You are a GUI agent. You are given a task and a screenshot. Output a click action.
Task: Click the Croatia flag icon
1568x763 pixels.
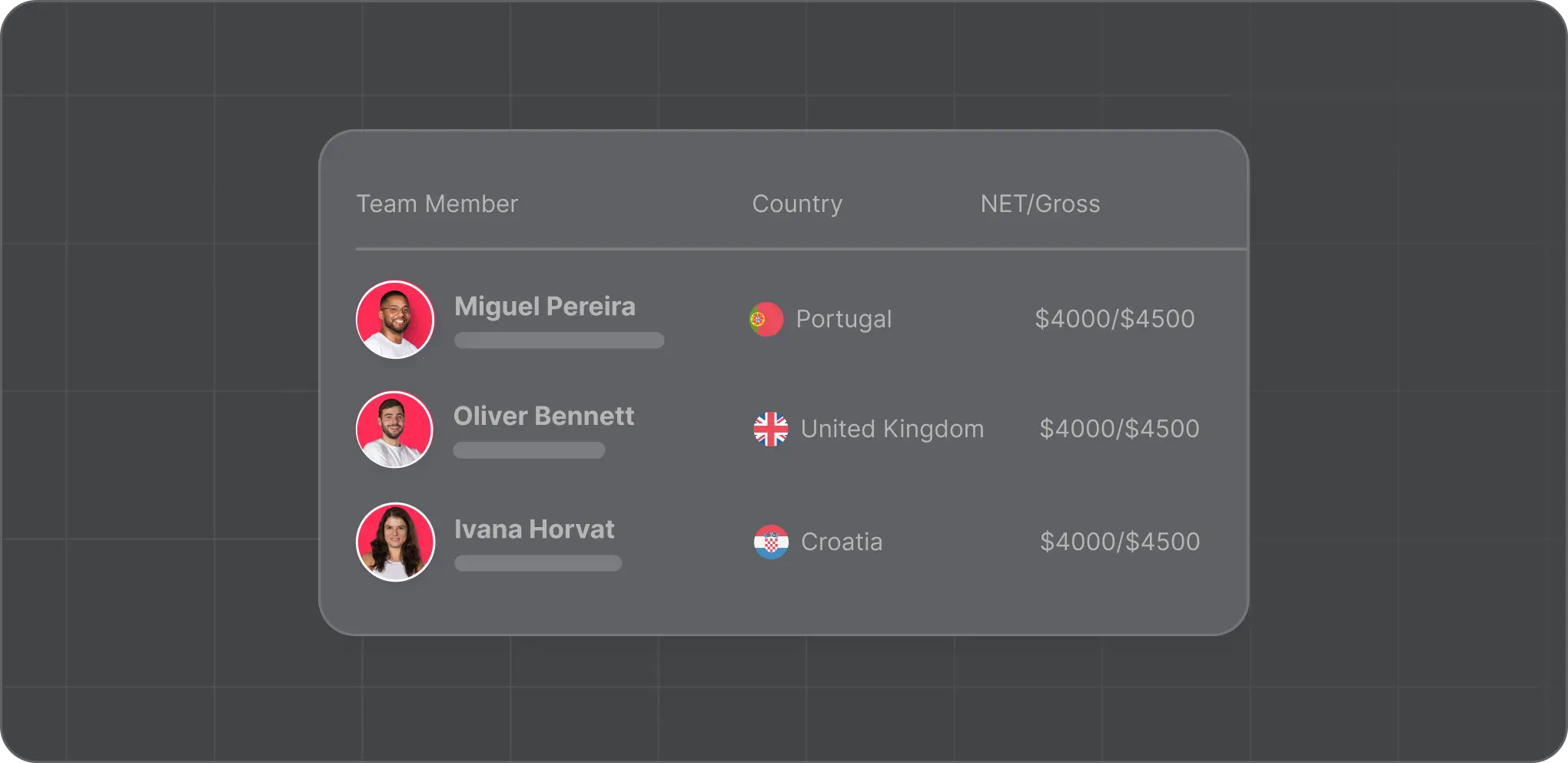[771, 542]
